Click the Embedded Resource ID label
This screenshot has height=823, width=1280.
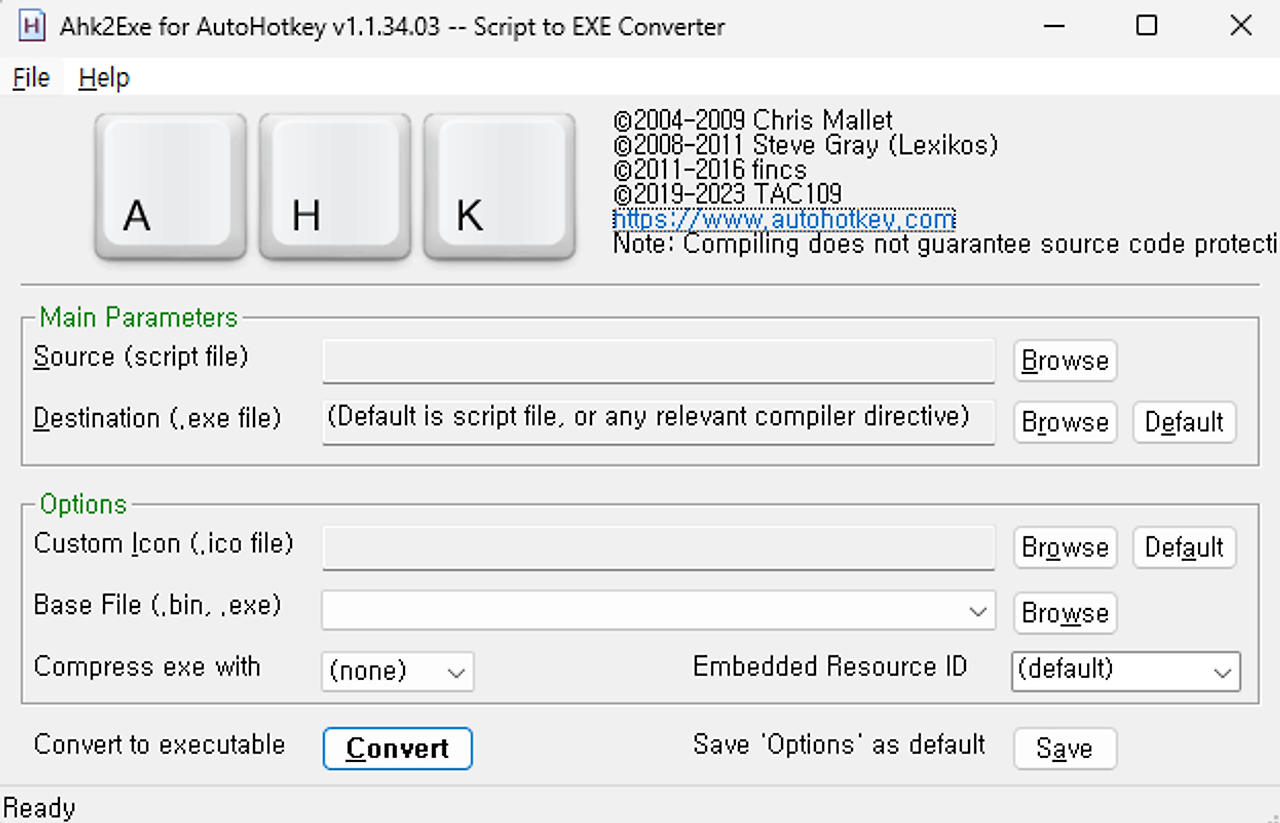point(830,667)
